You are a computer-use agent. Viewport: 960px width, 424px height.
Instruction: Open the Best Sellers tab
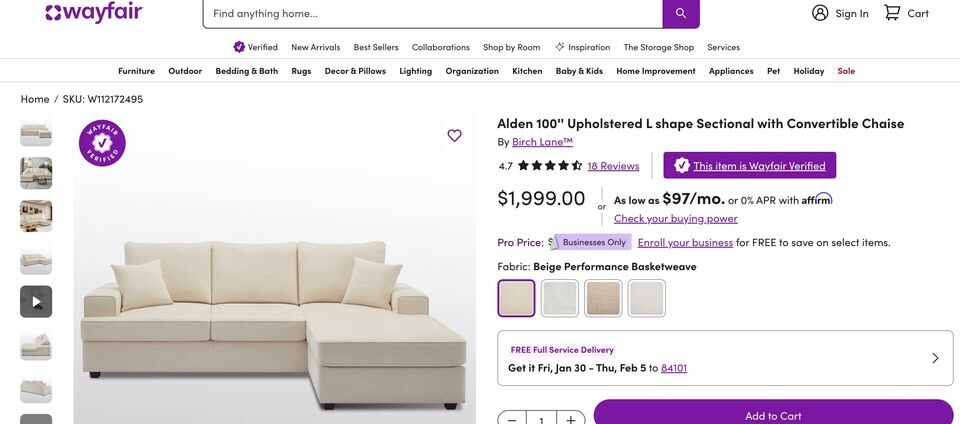click(376, 47)
